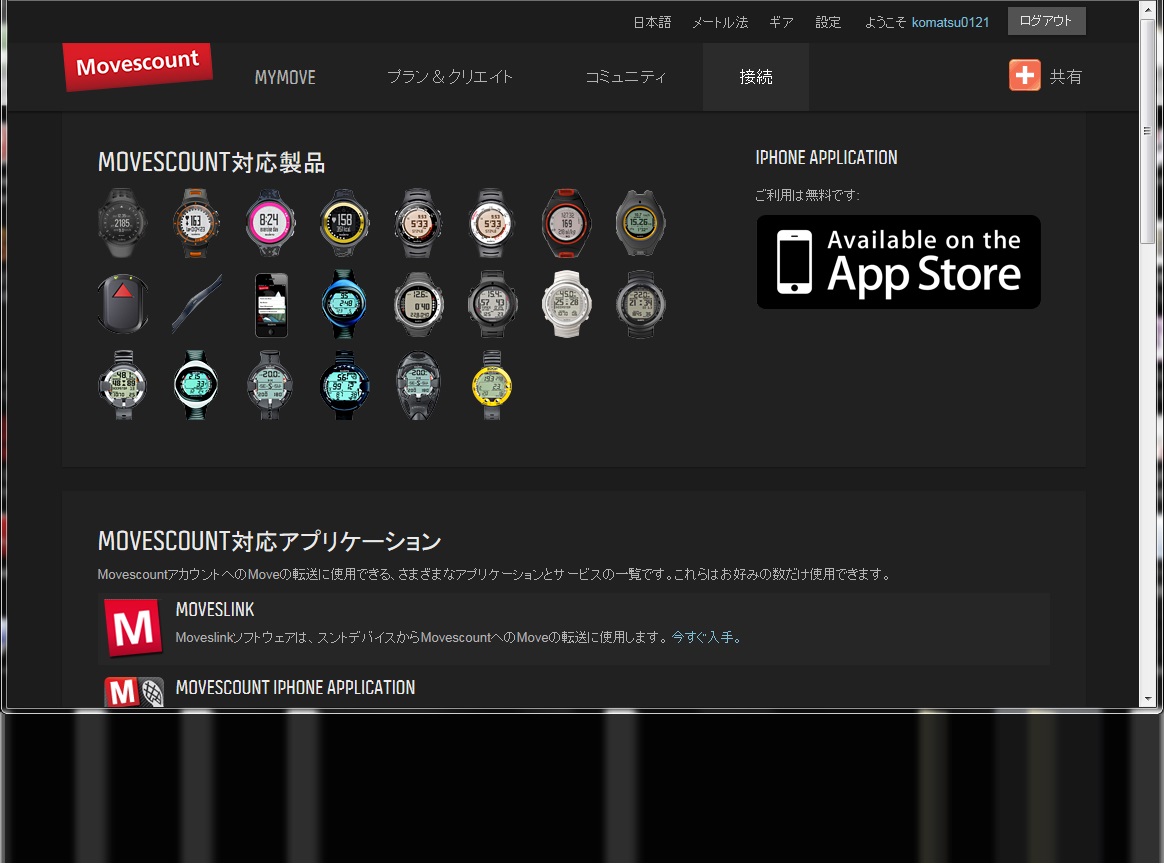Select the dark blue dive computer showing 56

point(344,385)
